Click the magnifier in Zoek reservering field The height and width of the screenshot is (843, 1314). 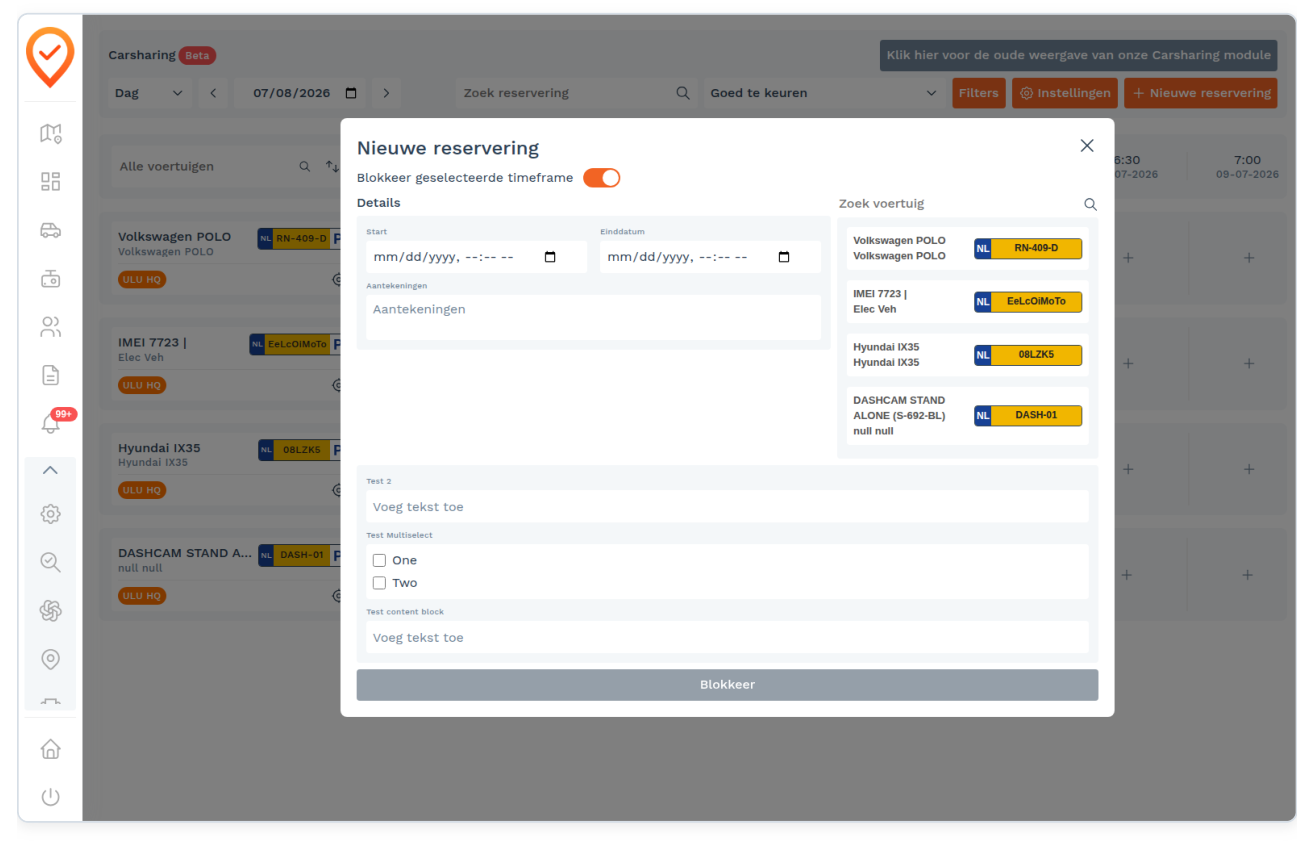(x=683, y=93)
